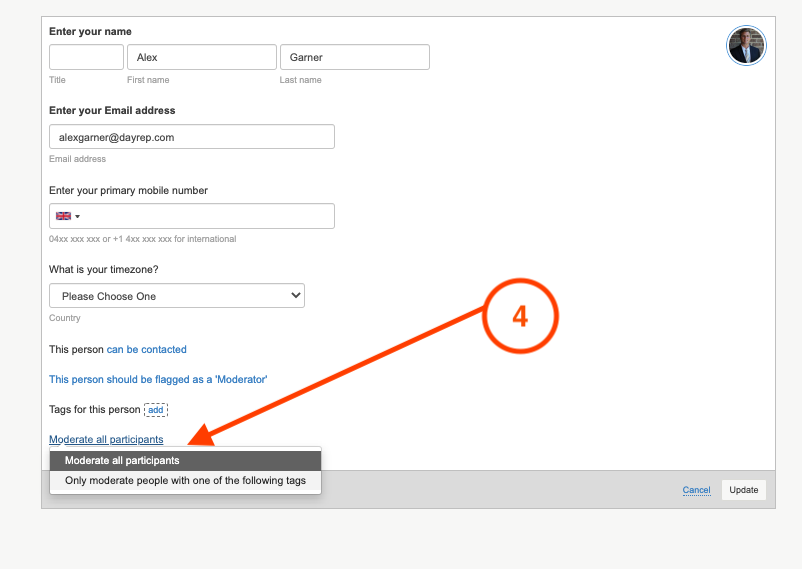Click the 'add' tag link
This screenshot has height=569, width=802.
[156, 409]
